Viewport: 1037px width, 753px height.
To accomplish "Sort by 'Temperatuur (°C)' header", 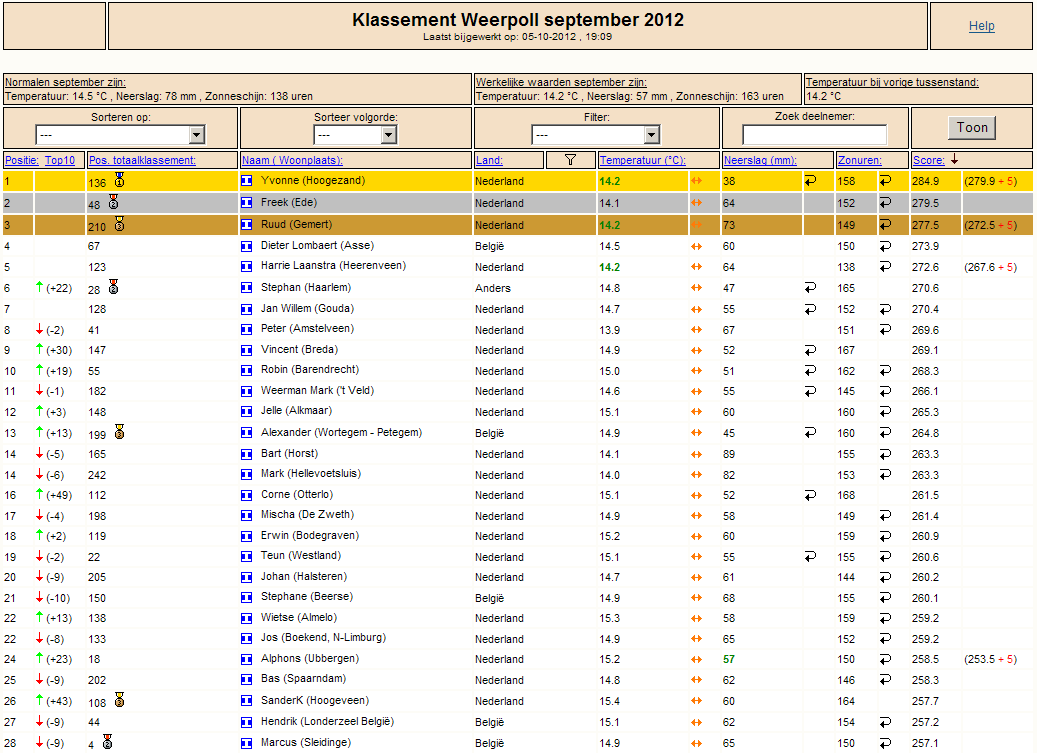I will click(x=643, y=160).
